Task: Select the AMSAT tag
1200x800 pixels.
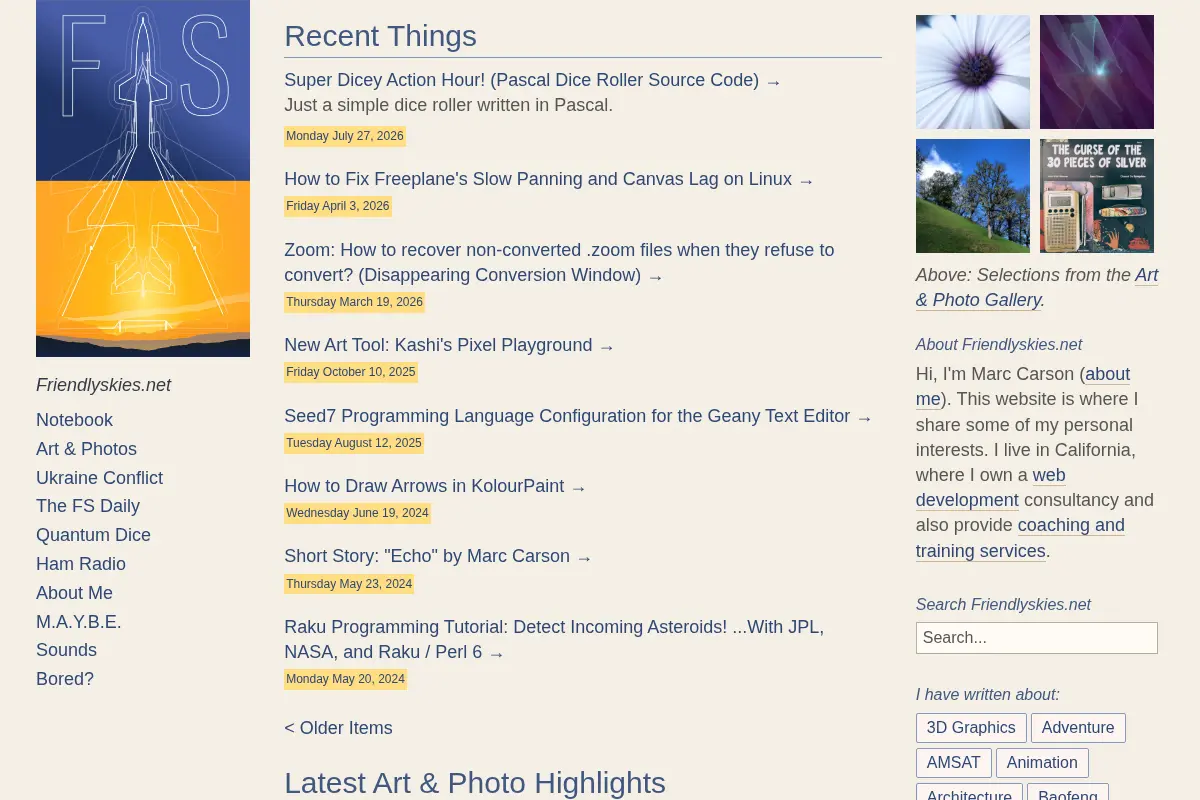Action: click(954, 763)
